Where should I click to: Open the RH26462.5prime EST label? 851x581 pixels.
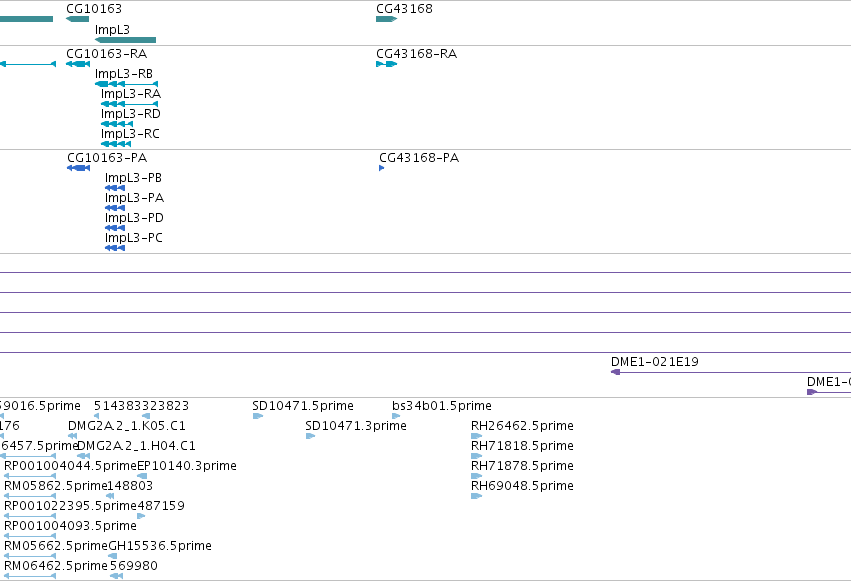[x=522, y=426]
